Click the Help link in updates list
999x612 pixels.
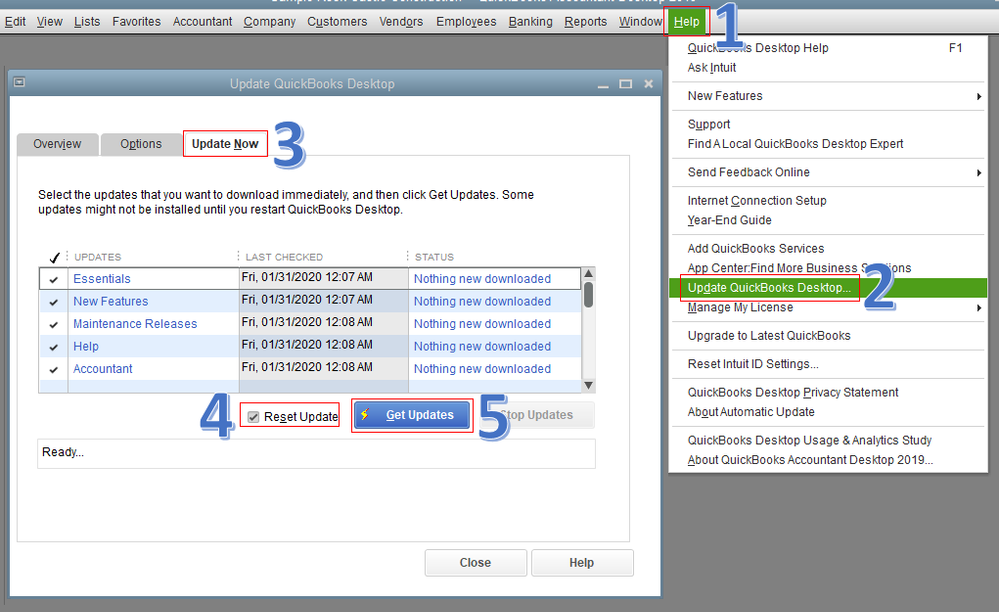(x=86, y=346)
